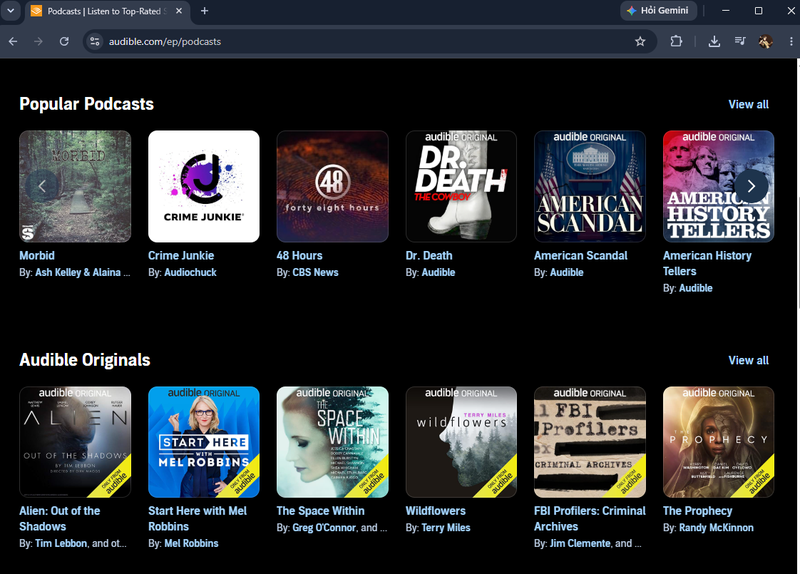The height and width of the screenshot is (574, 800).
Task: Click the CBS News author link
Action: tap(315, 272)
